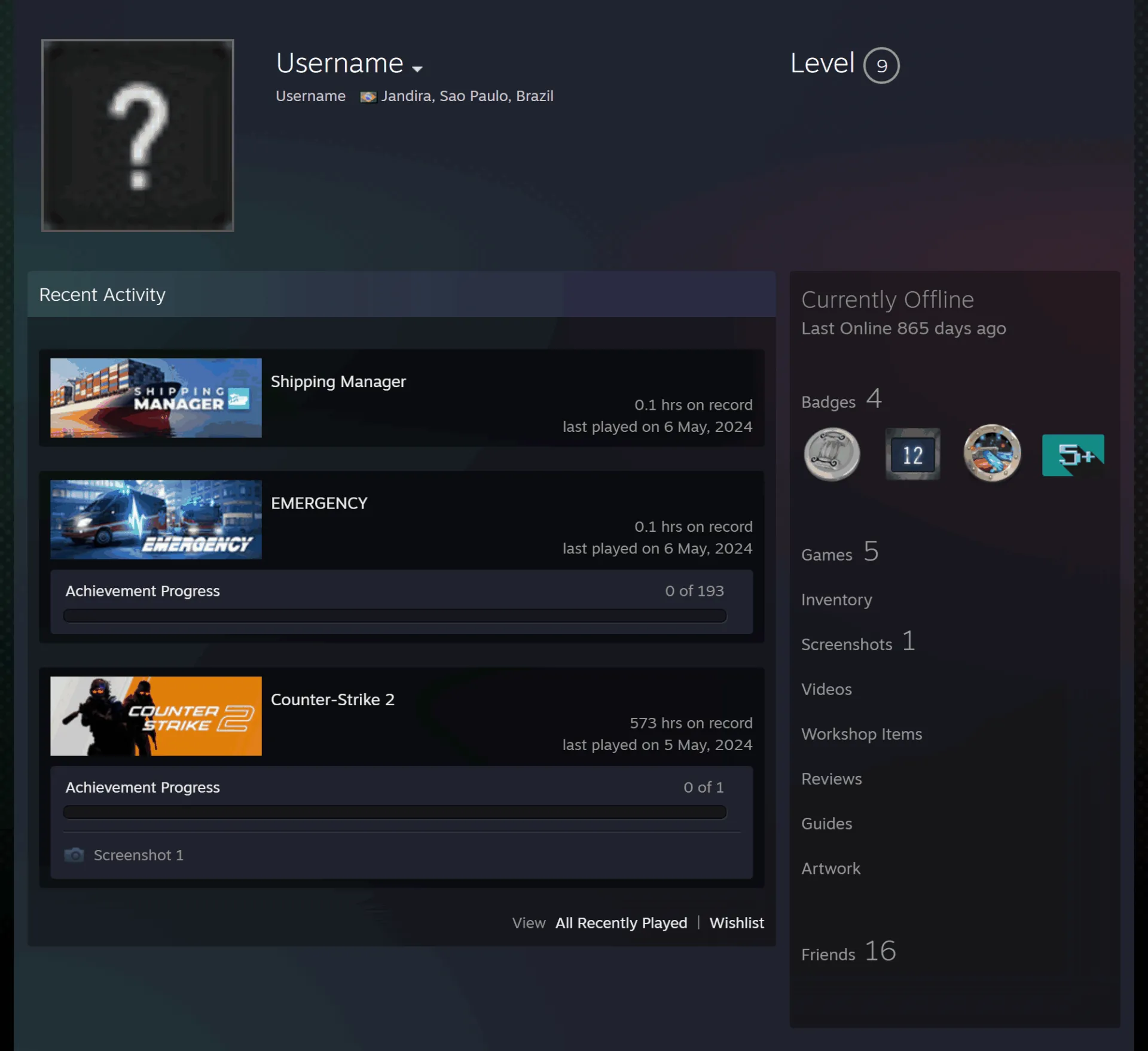Open the Username dropdown arrow
Screen dimensions: 1148x1051
417,69
